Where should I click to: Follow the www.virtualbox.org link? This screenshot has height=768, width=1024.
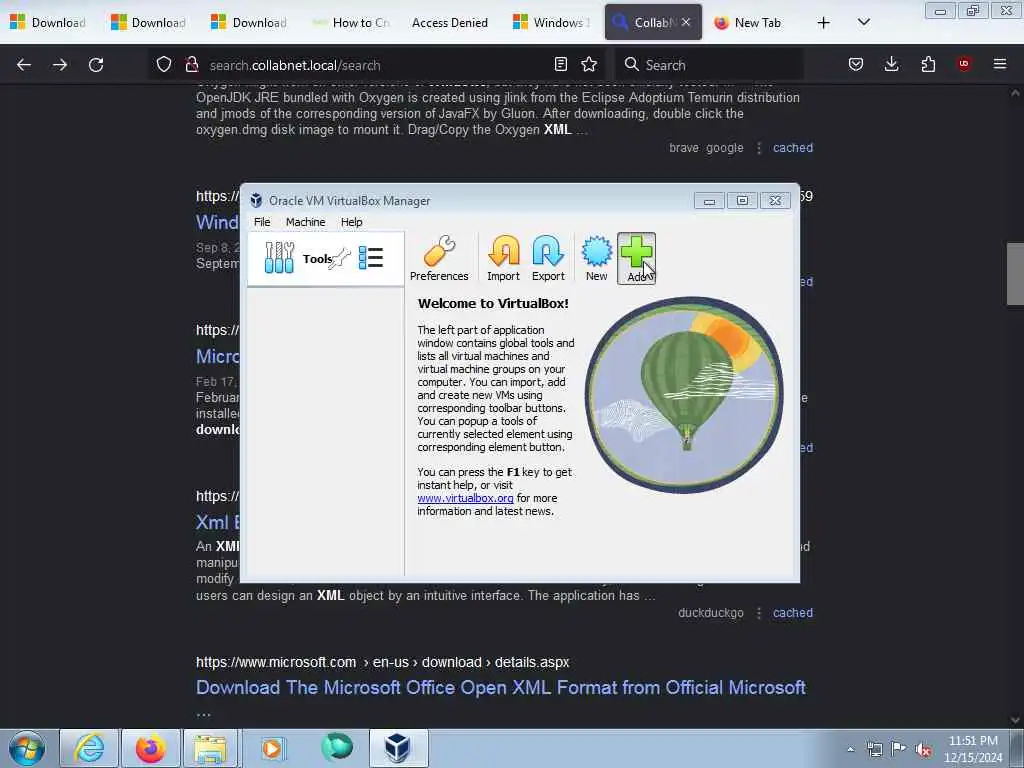coord(465,498)
